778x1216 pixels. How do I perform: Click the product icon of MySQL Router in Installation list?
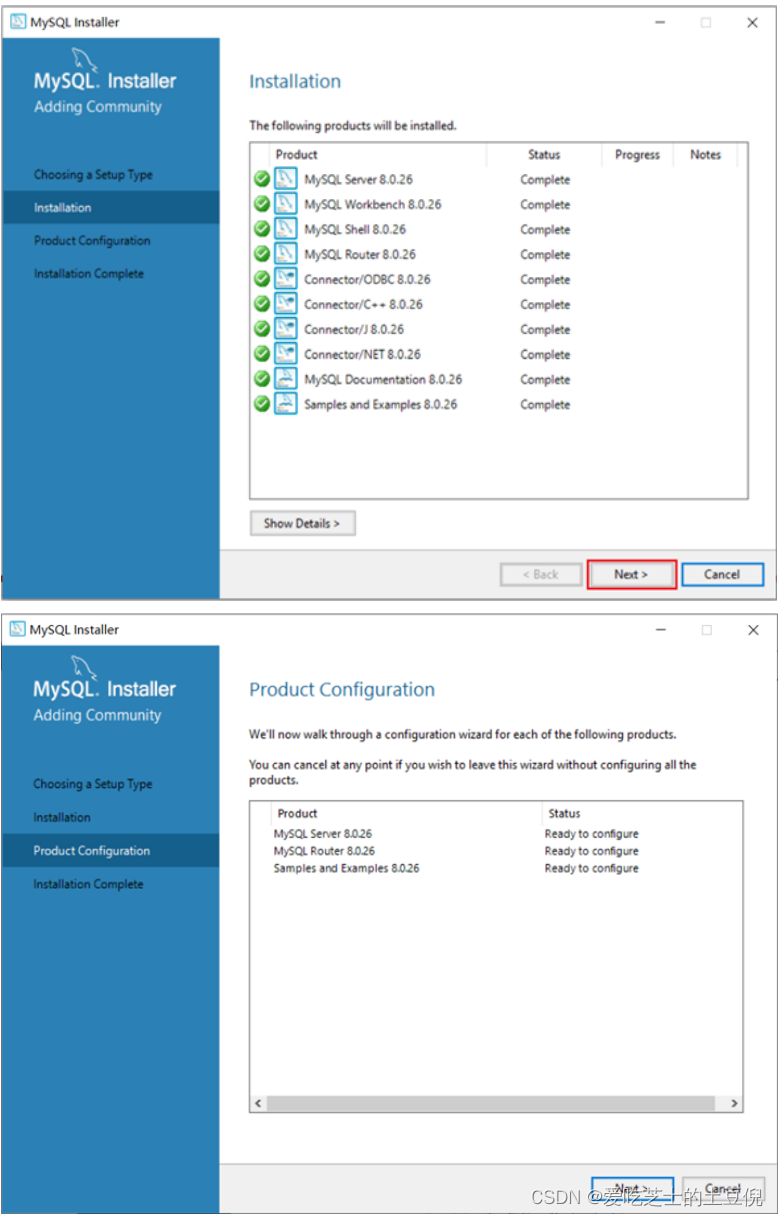(x=286, y=254)
